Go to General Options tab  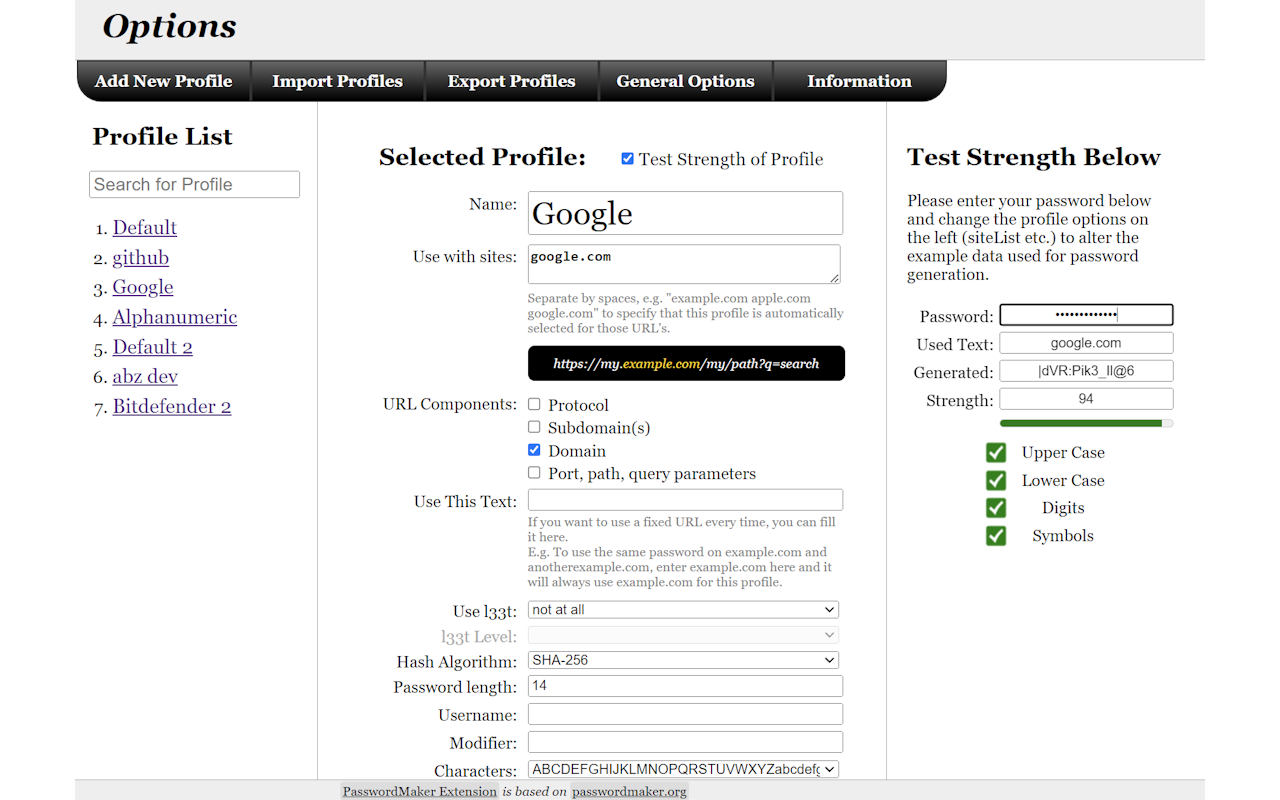(685, 81)
